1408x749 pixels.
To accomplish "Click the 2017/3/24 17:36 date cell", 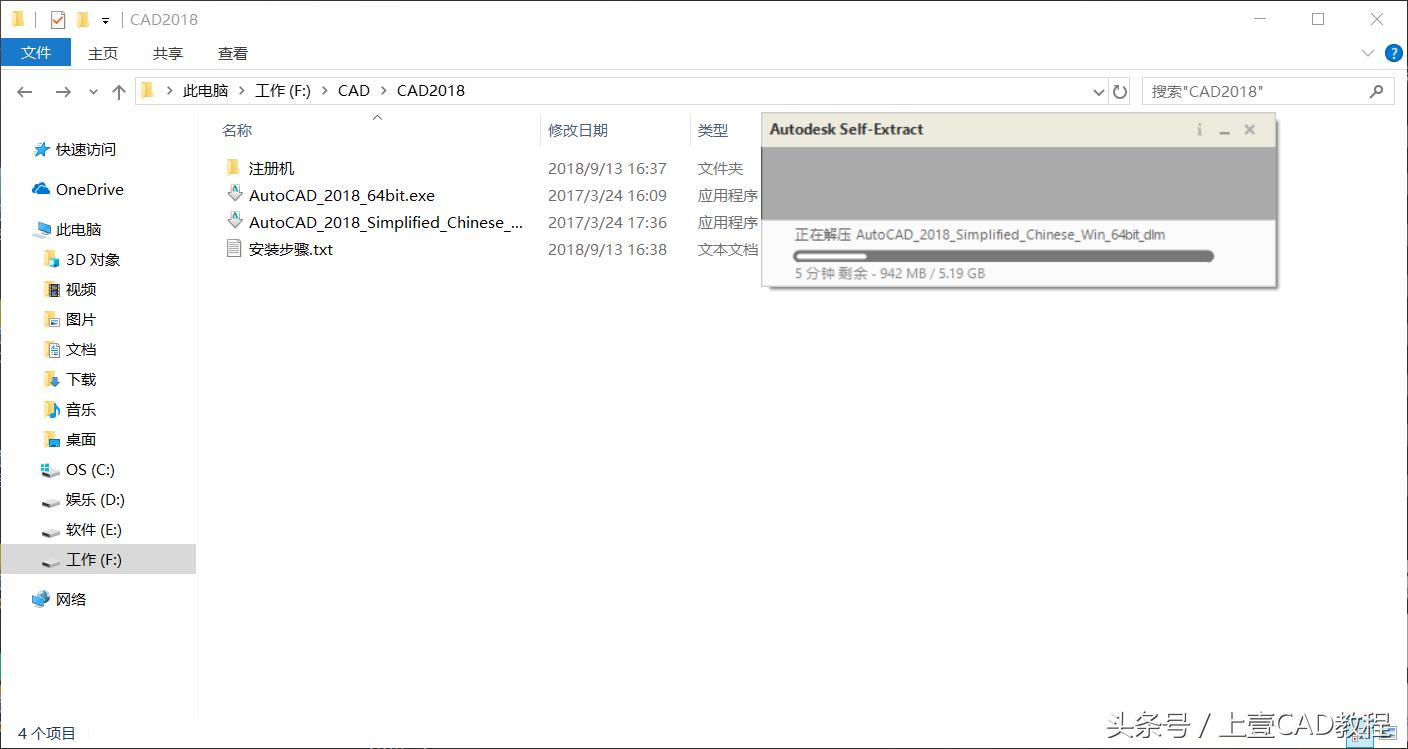I will (607, 222).
